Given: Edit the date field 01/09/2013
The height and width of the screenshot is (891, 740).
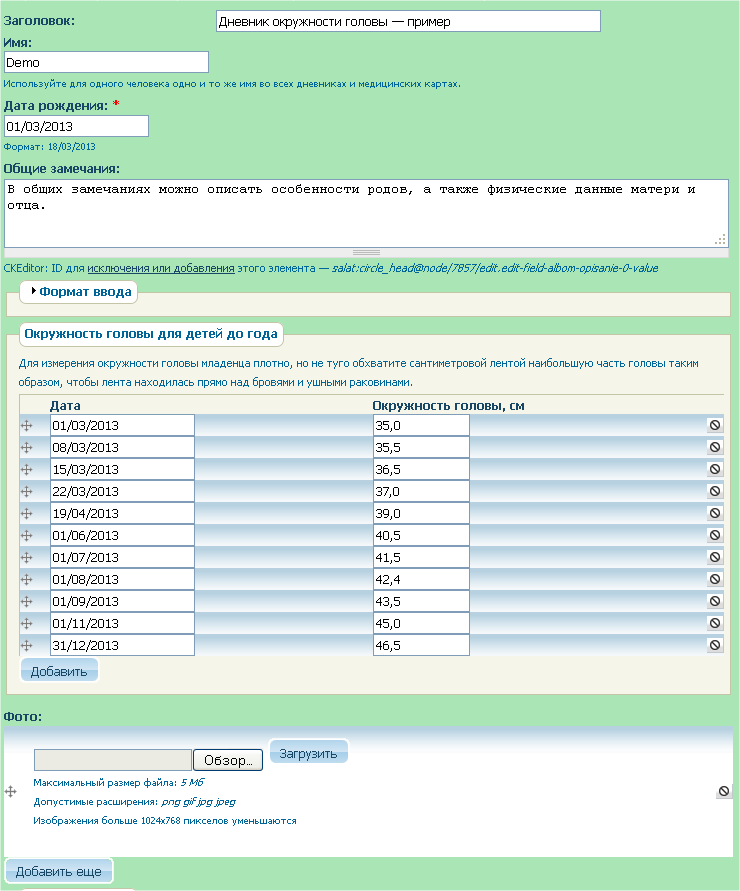Looking at the screenshot, I should (x=122, y=601).
